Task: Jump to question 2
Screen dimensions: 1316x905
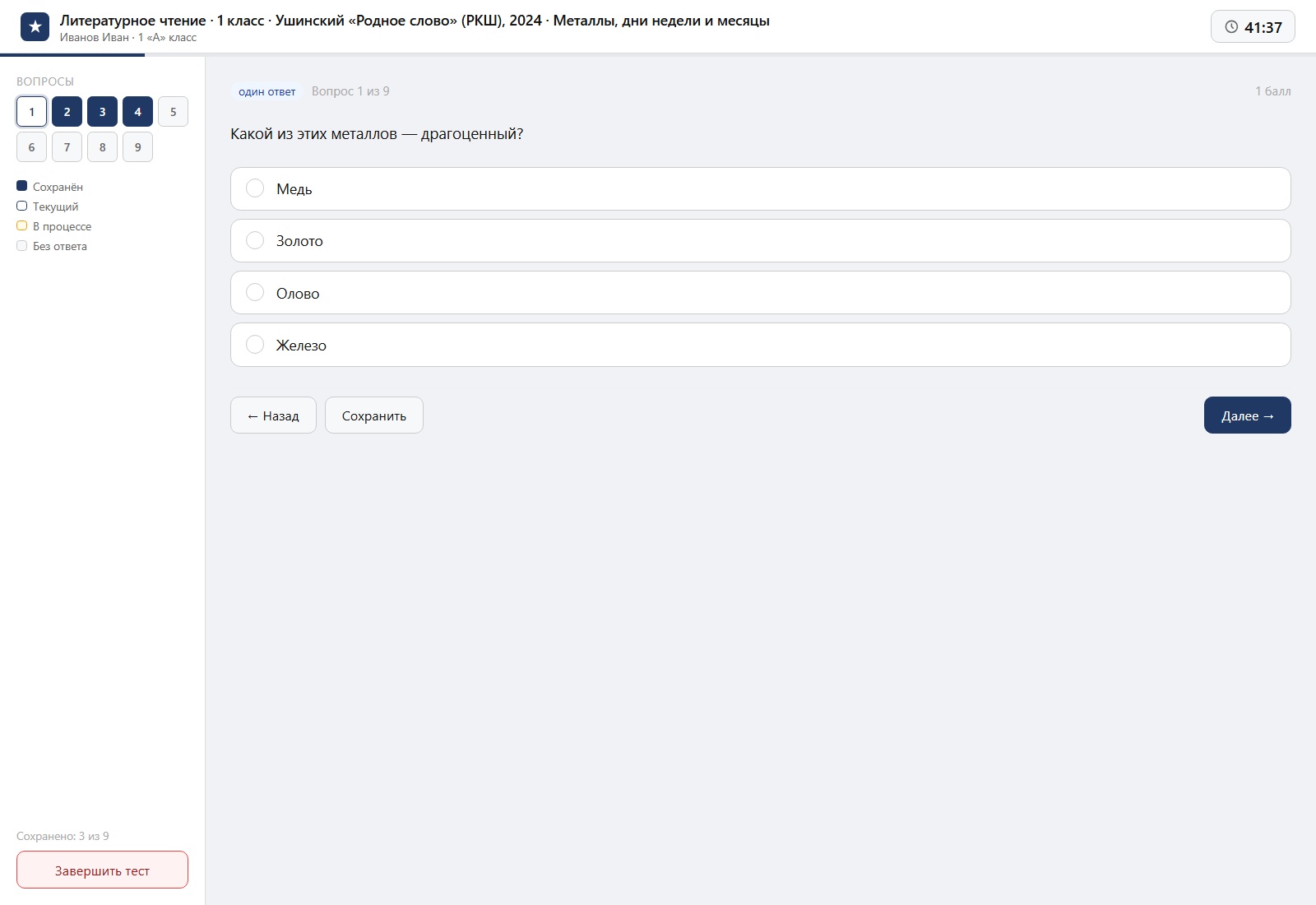Action: (x=67, y=112)
